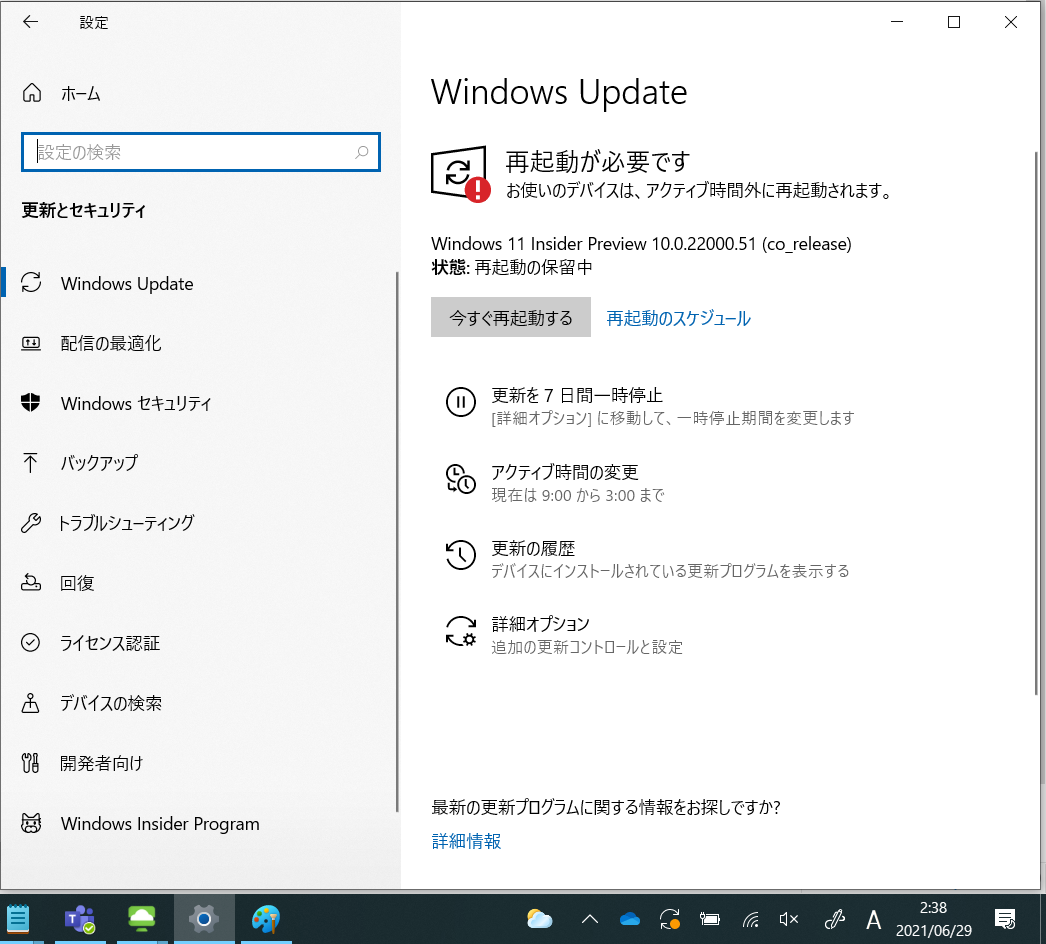Open the 配信の最適化 icon
The width and height of the screenshot is (1046, 944).
coord(31,343)
